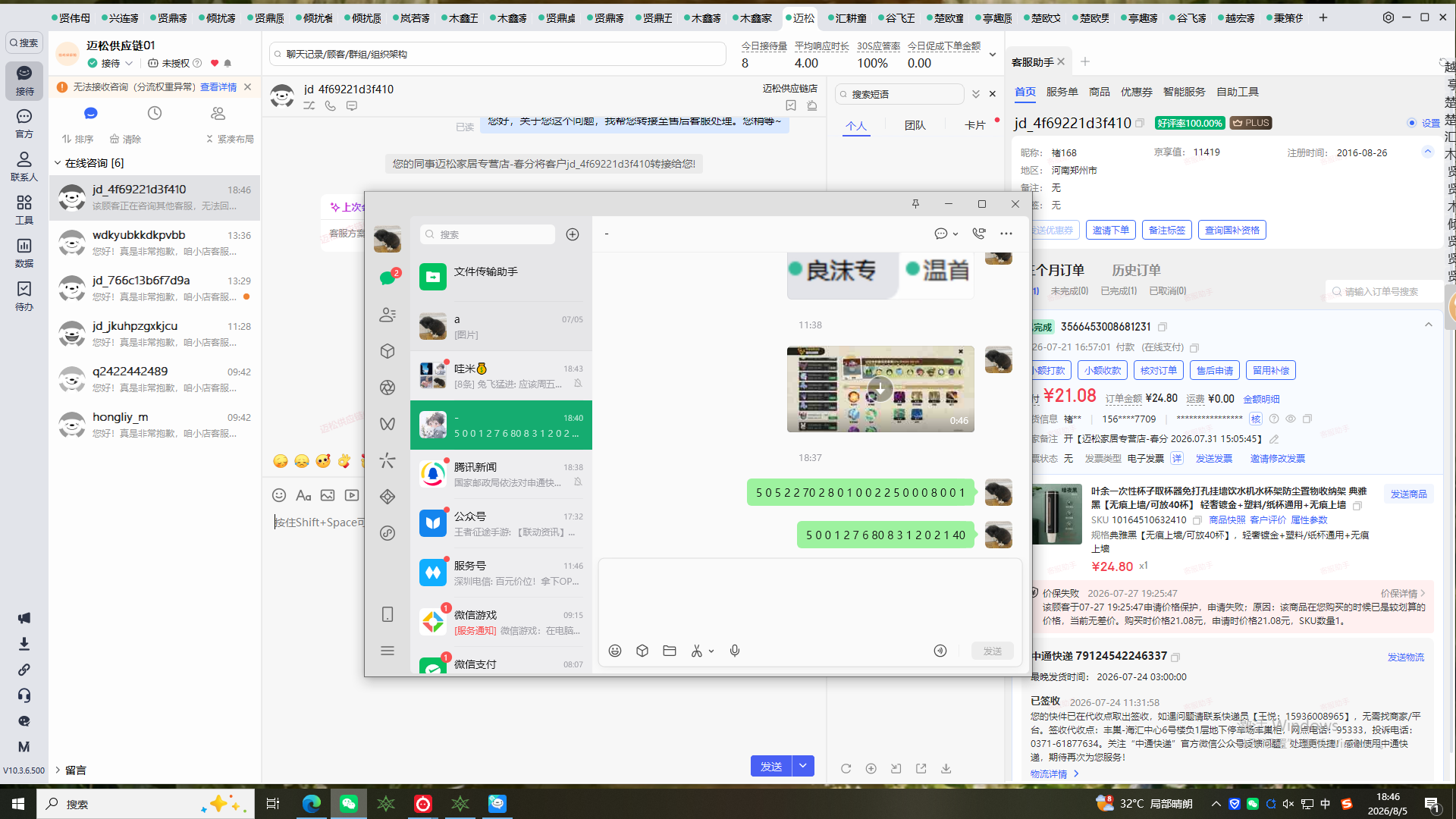Open the WeChat screenshot scissors dropdown arrow
Viewport: 1456px width, 819px height.
[x=711, y=651]
